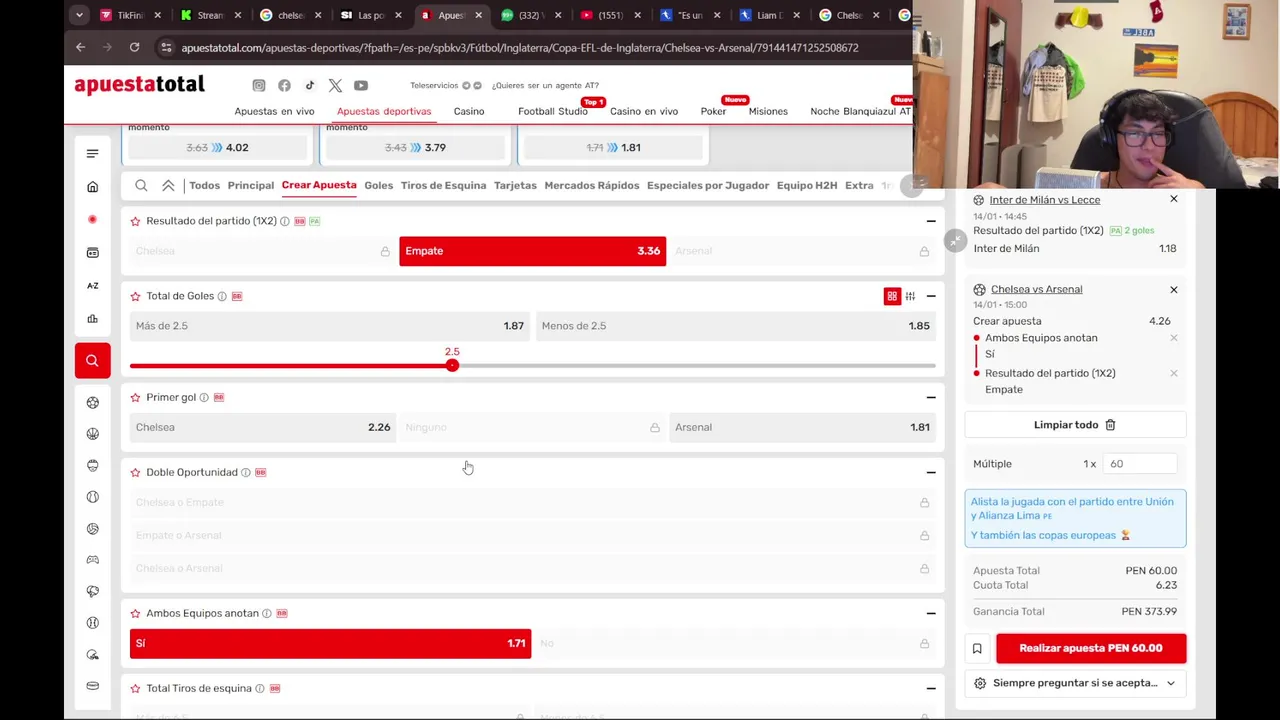The width and height of the screenshot is (1280, 720).
Task: Click the market search magnifier icon
Action: pyautogui.click(x=141, y=185)
